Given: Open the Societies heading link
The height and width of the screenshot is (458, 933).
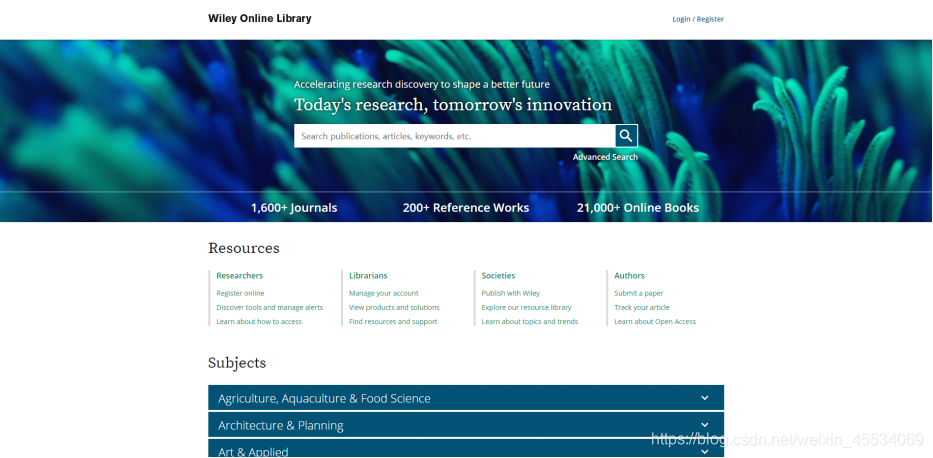Looking at the screenshot, I should (x=499, y=275).
